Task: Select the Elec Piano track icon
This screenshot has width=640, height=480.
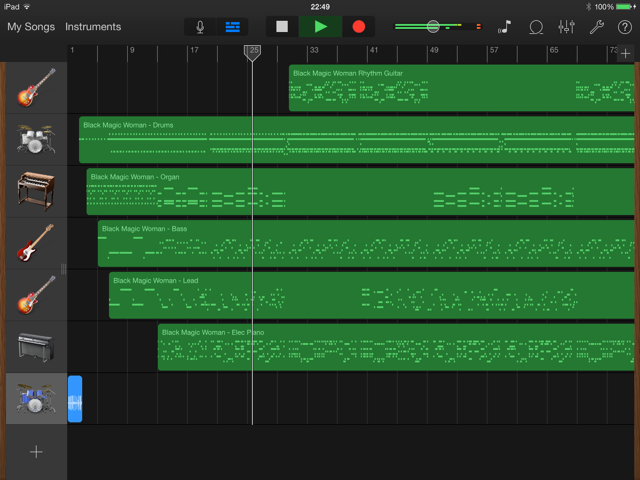Action: point(36,347)
